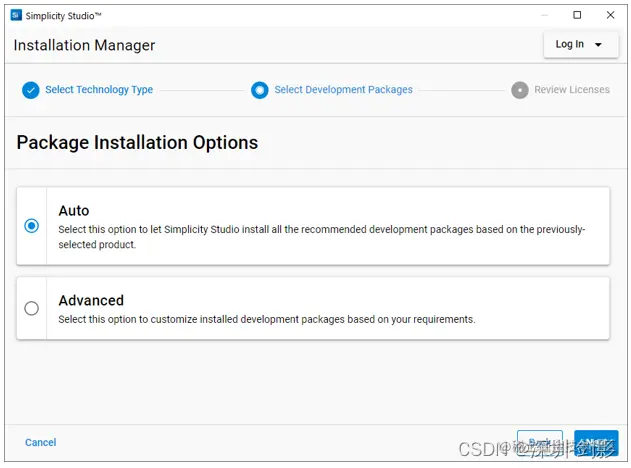Click the active Select Development Packages step circle
Image resolution: width=631 pixels, height=468 pixels.
[260, 90]
